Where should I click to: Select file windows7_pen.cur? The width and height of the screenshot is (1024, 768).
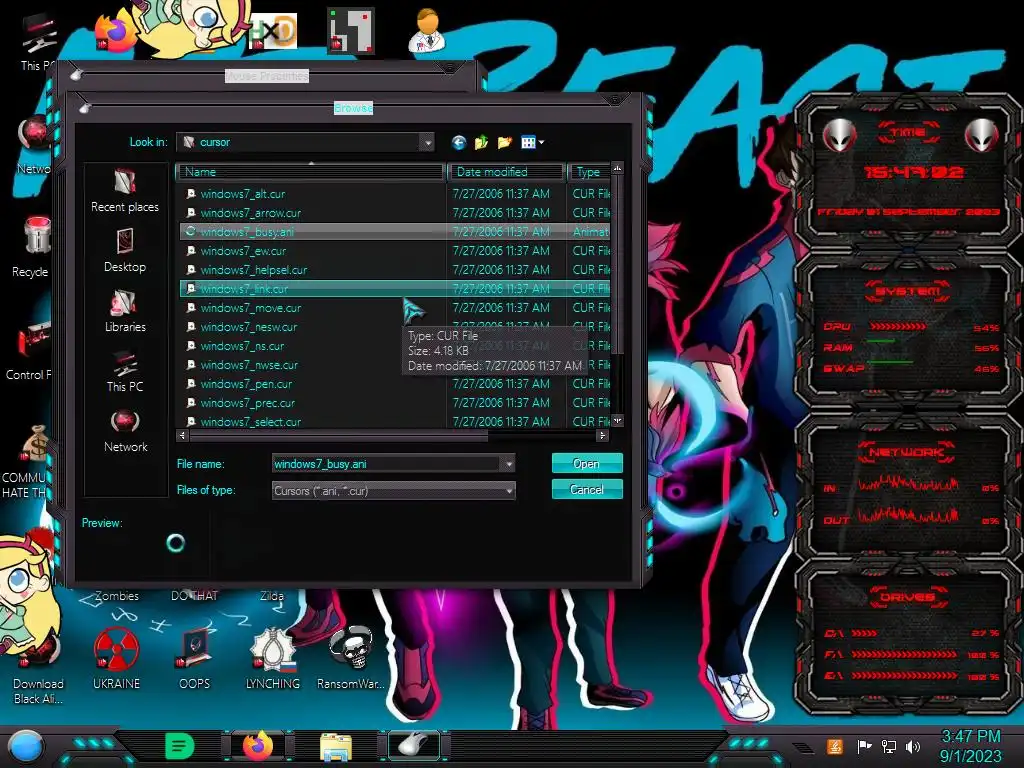click(x=394, y=384)
